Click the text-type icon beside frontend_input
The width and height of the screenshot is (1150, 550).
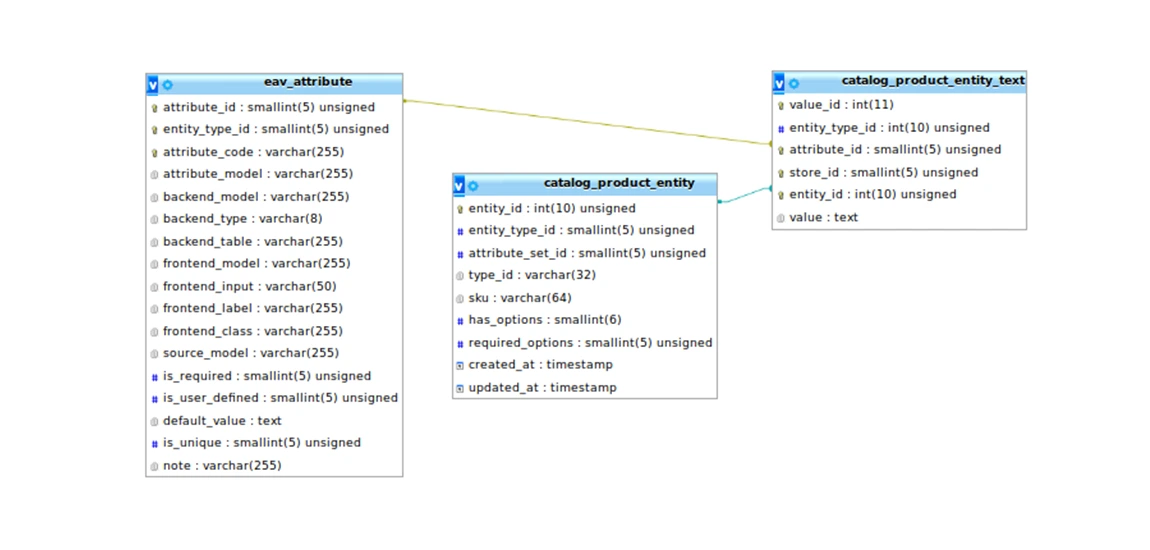click(x=155, y=287)
